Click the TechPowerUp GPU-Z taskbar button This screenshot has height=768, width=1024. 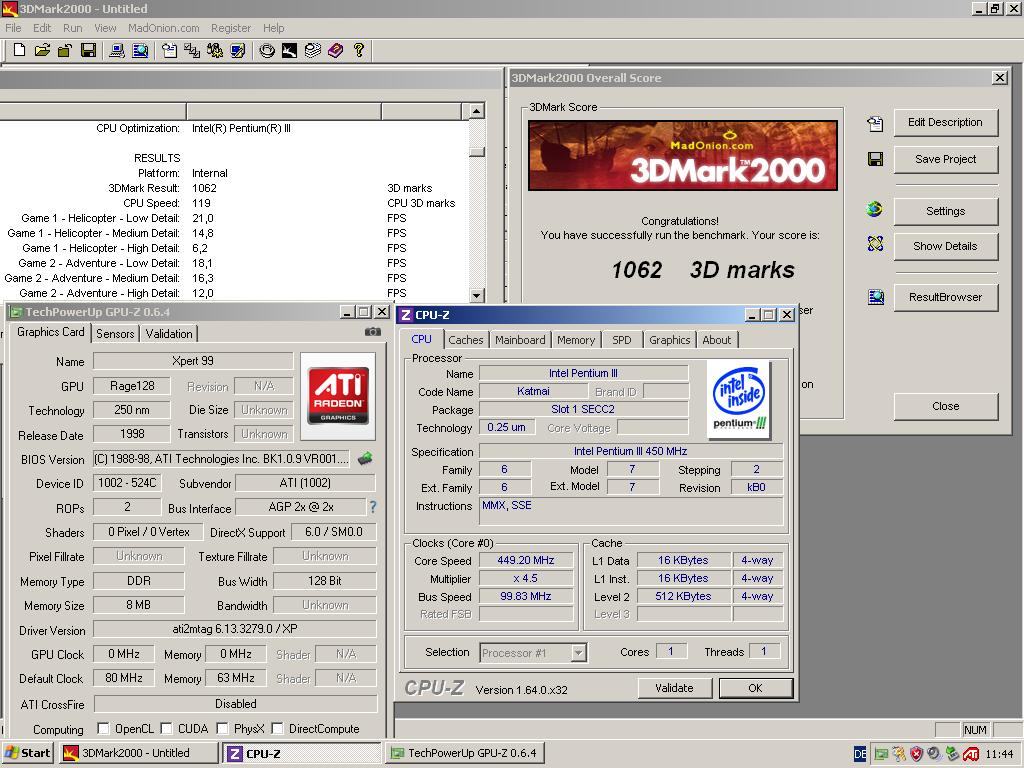click(x=465, y=753)
